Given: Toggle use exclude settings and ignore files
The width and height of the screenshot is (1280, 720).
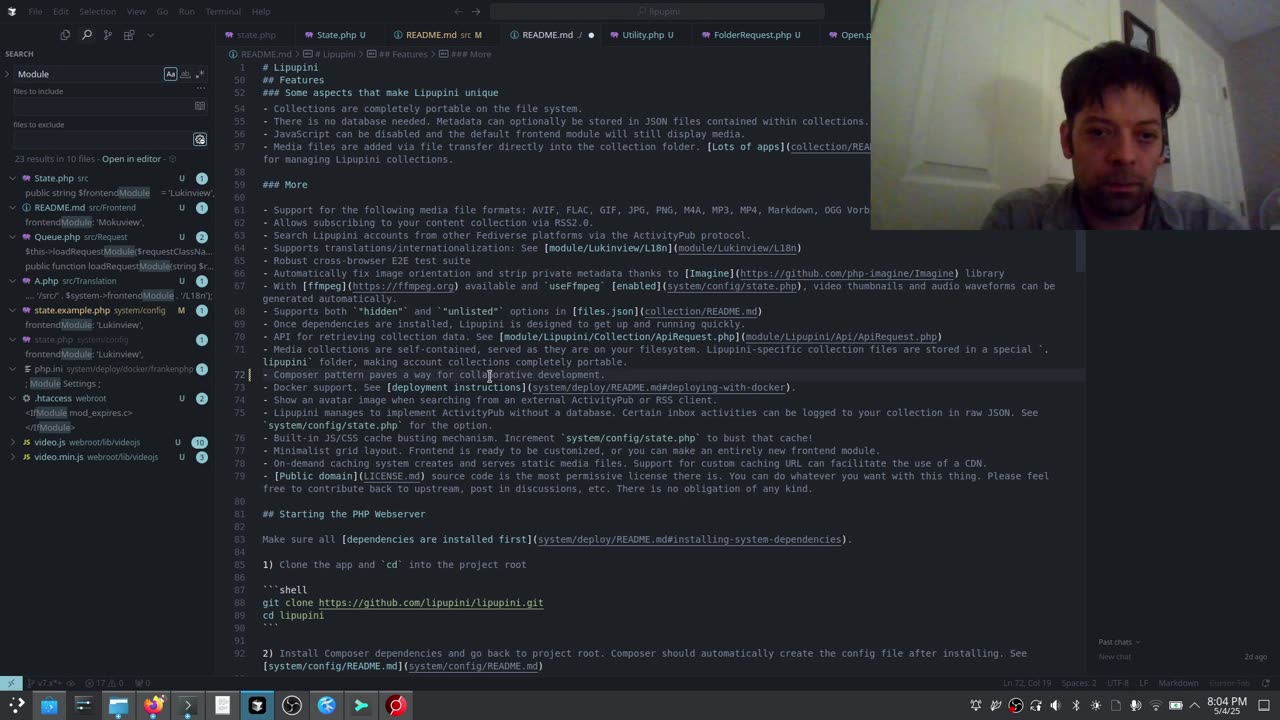Looking at the screenshot, I should pos(200,140).
